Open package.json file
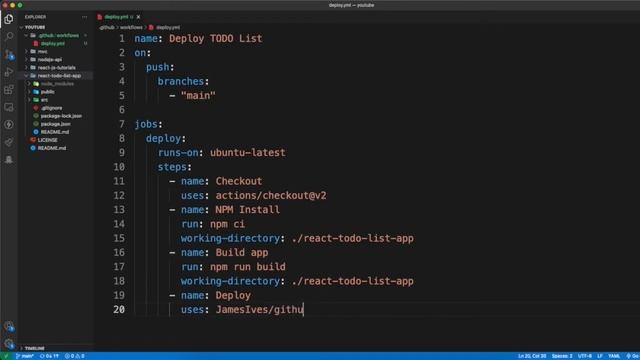The image size is (640, 360). tap(55, 124)
